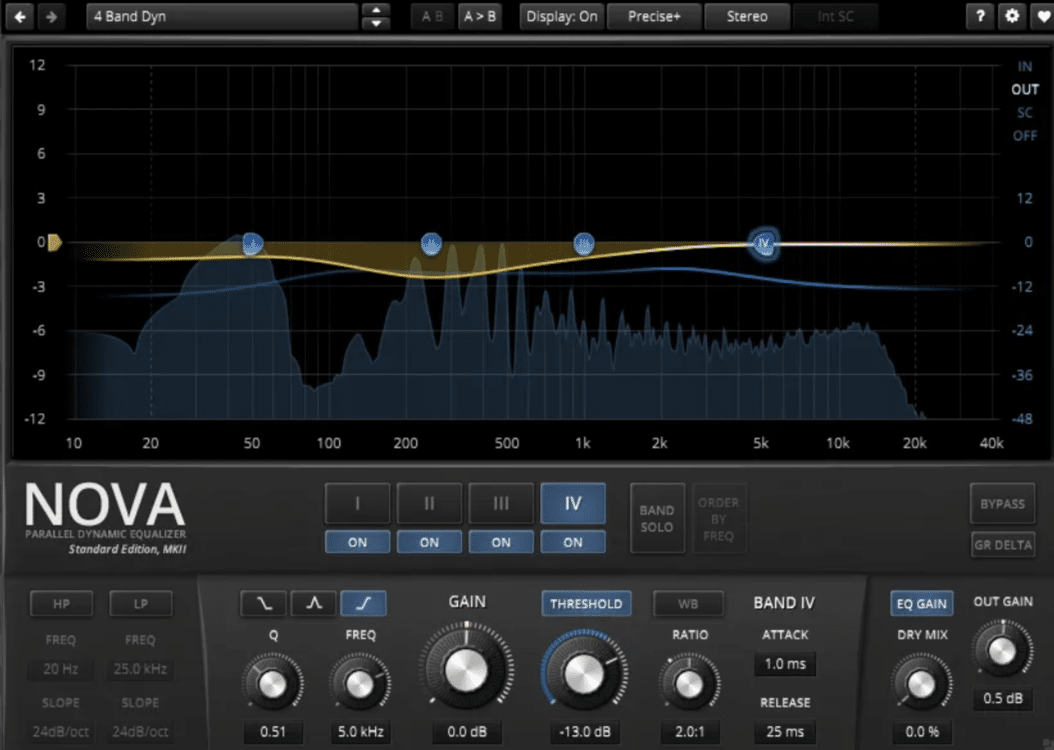This screenshot has height=750, width=1054.
Task: Click the OUT GAIN knob
Action: pos(1002,651)
